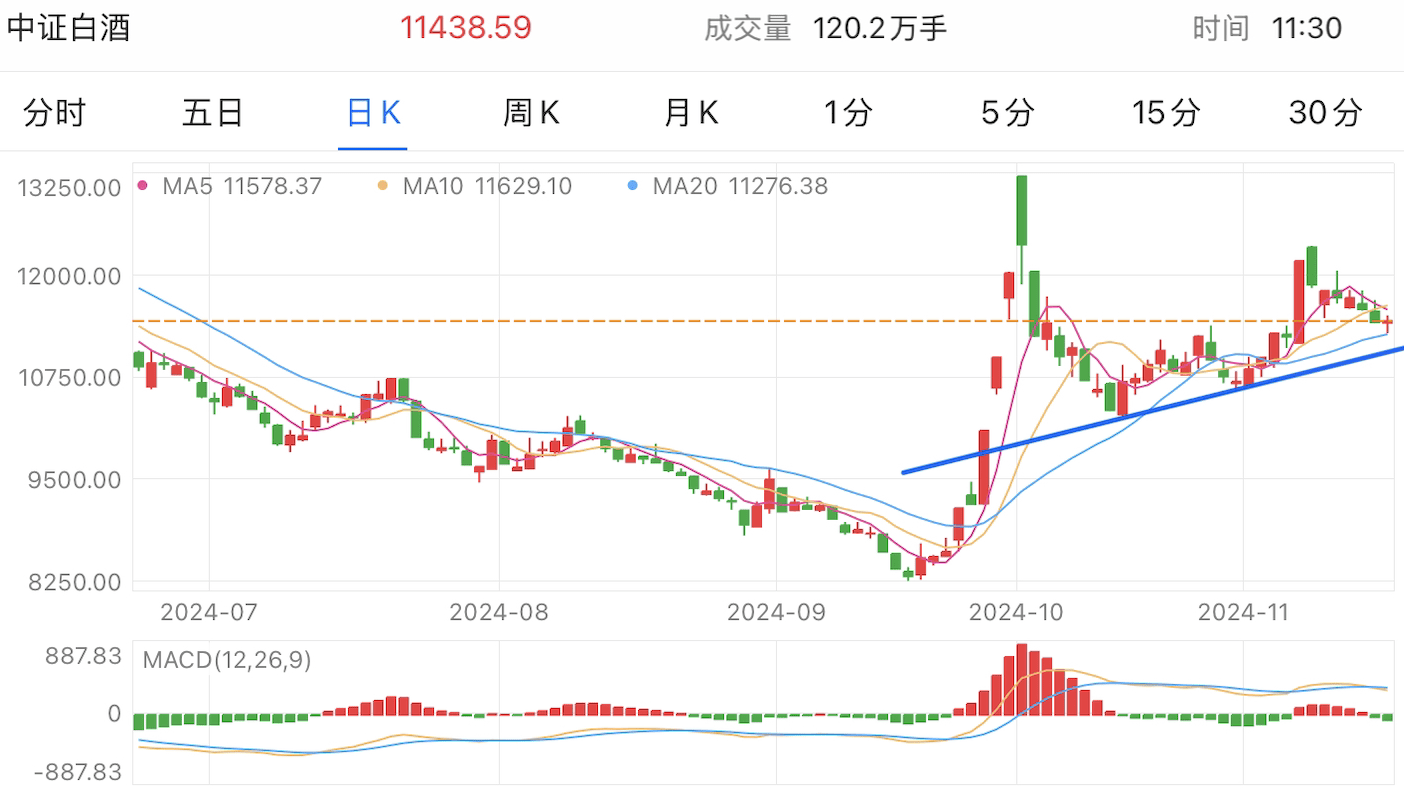
Task: Click the 2024-10 date axis label
Action: (x=1017, y=611)
